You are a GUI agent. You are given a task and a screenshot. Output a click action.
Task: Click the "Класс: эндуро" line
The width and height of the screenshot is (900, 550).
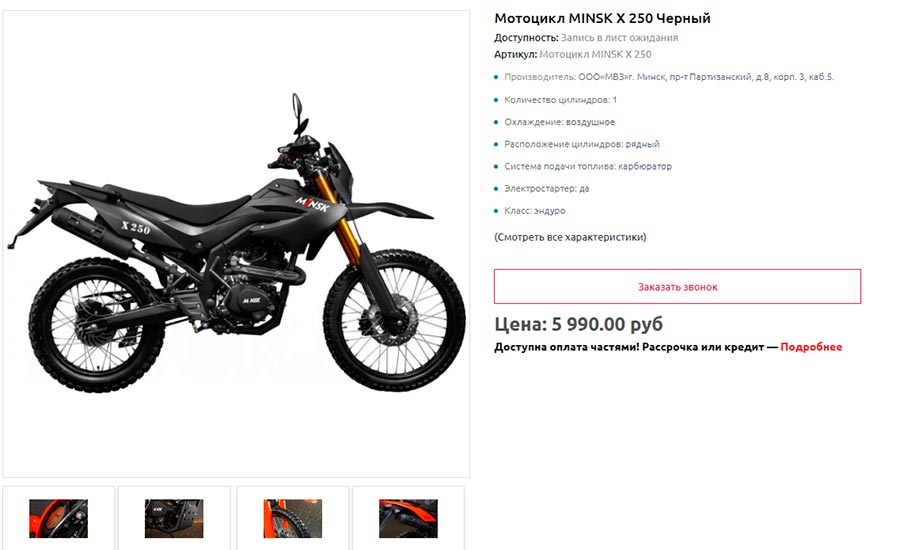click(534, 211)
